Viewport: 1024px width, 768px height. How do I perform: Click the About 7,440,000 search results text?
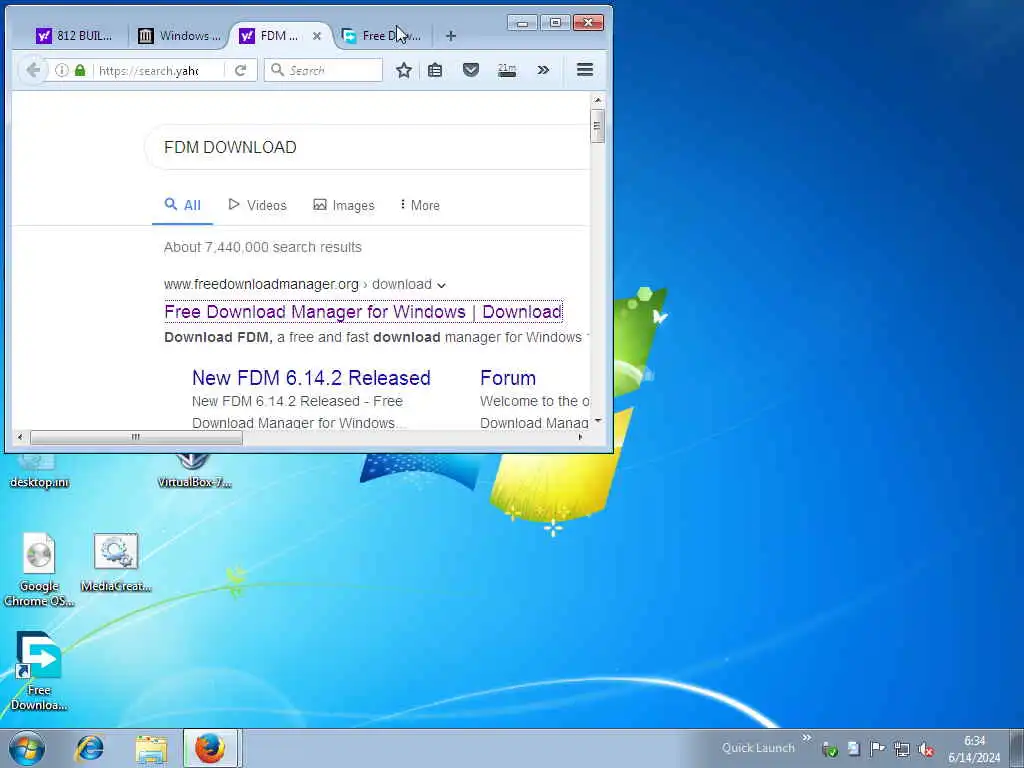[x=263, y=247]
